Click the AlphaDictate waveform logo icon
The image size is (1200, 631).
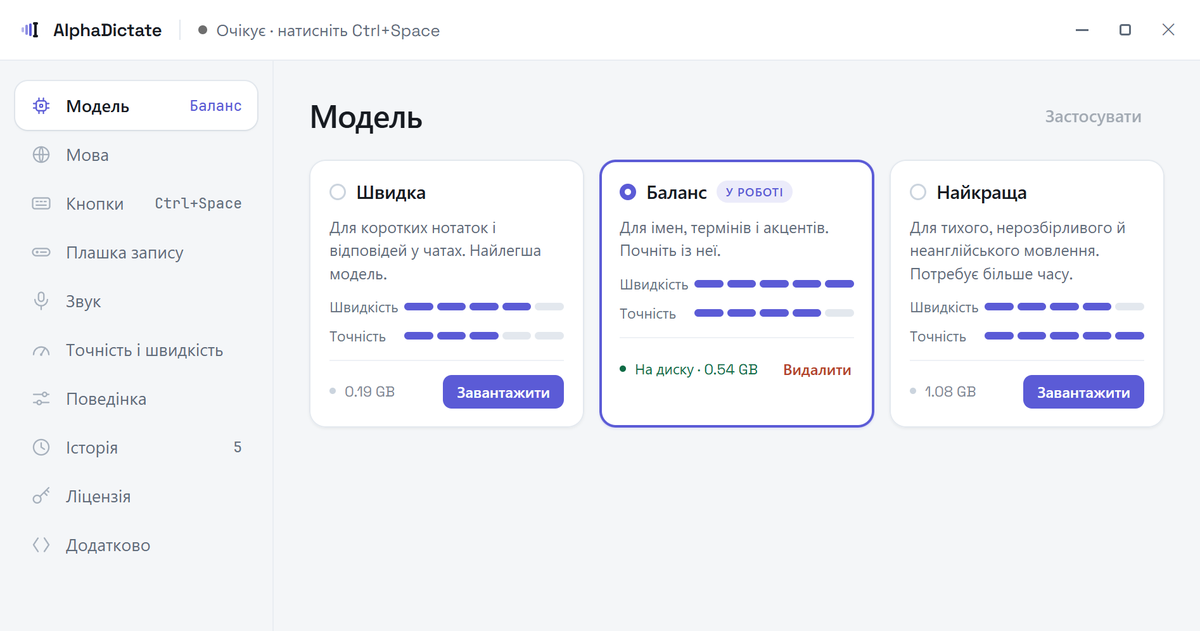tap(30, 30)
